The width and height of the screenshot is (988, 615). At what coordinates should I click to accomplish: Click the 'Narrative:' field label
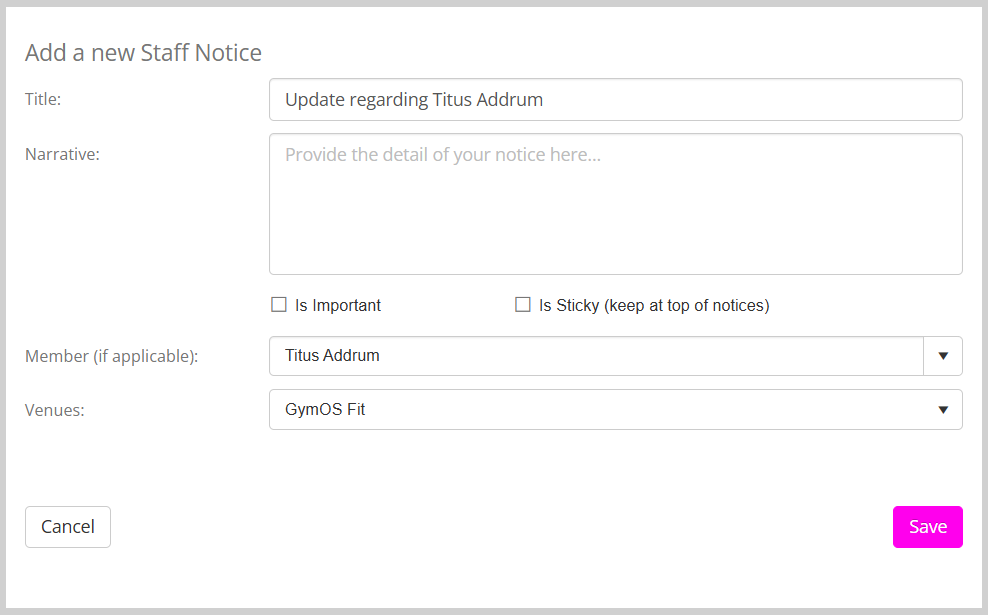62,154
